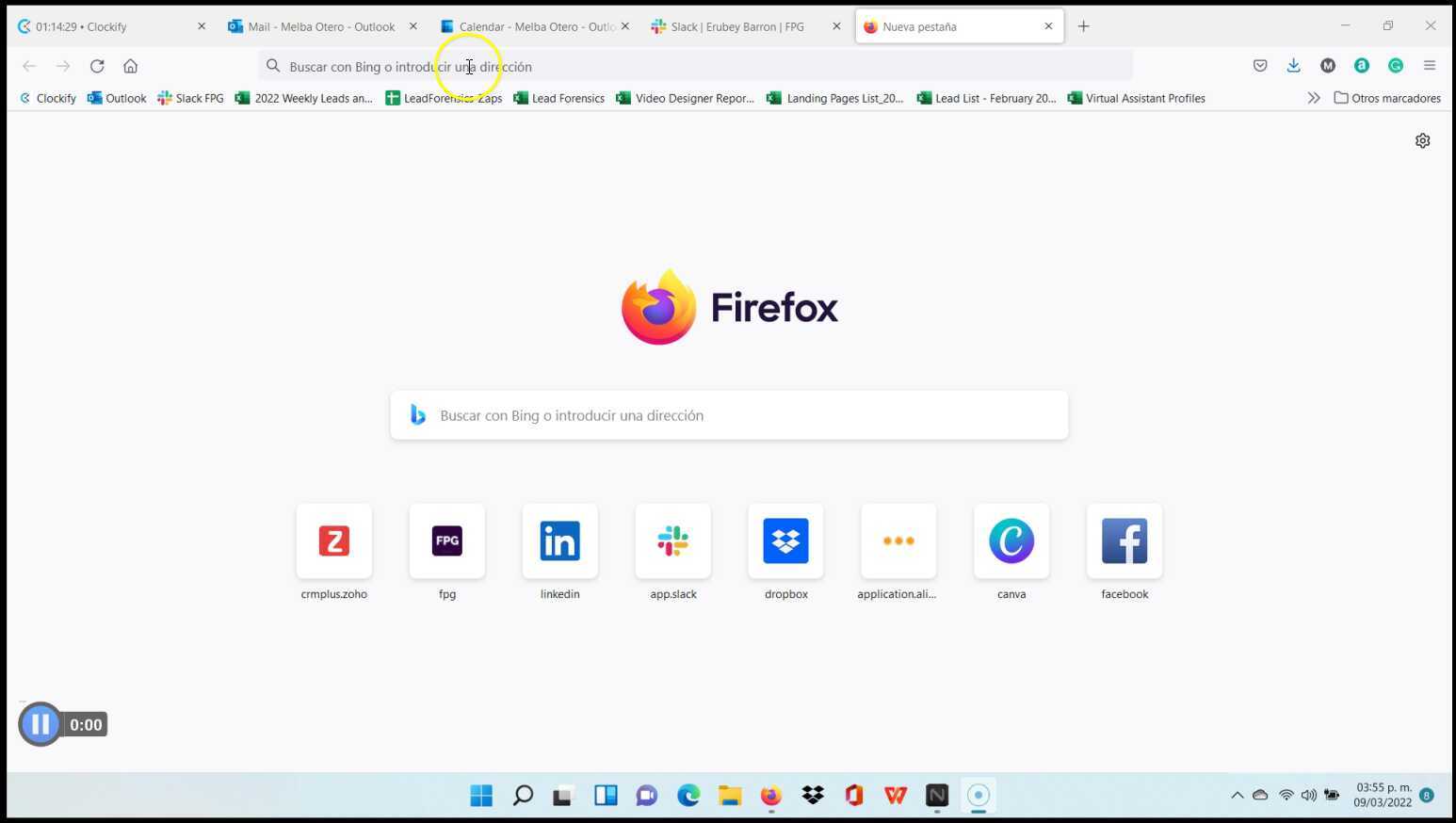Close the Clockify tab
The width and height of the screenshot is (1456, 823).
(202, 26)
